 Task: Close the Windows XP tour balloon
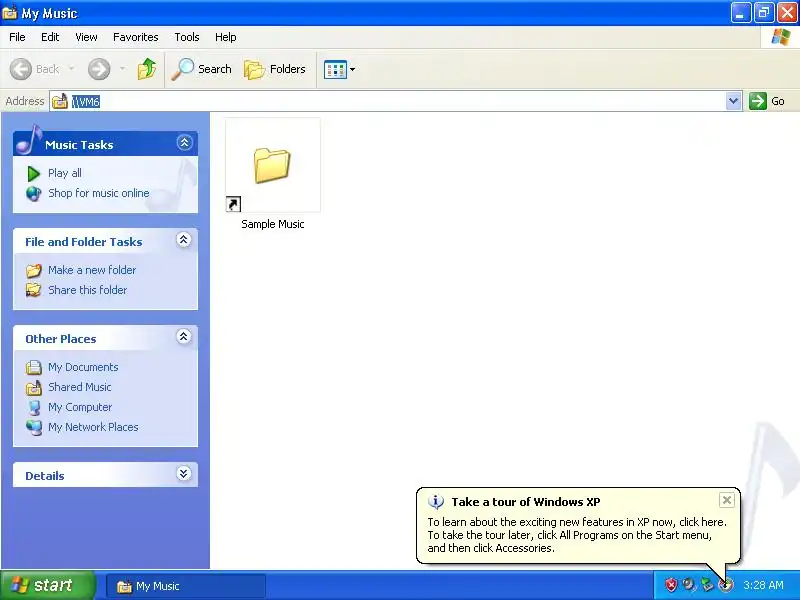[x=727, y=500]
